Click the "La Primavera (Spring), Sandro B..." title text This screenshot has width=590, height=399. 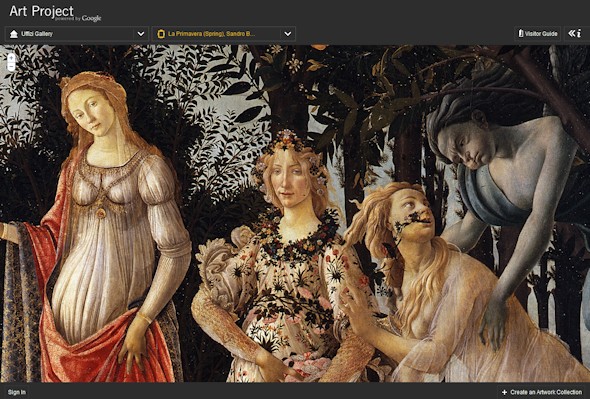[x=211, y=34]
